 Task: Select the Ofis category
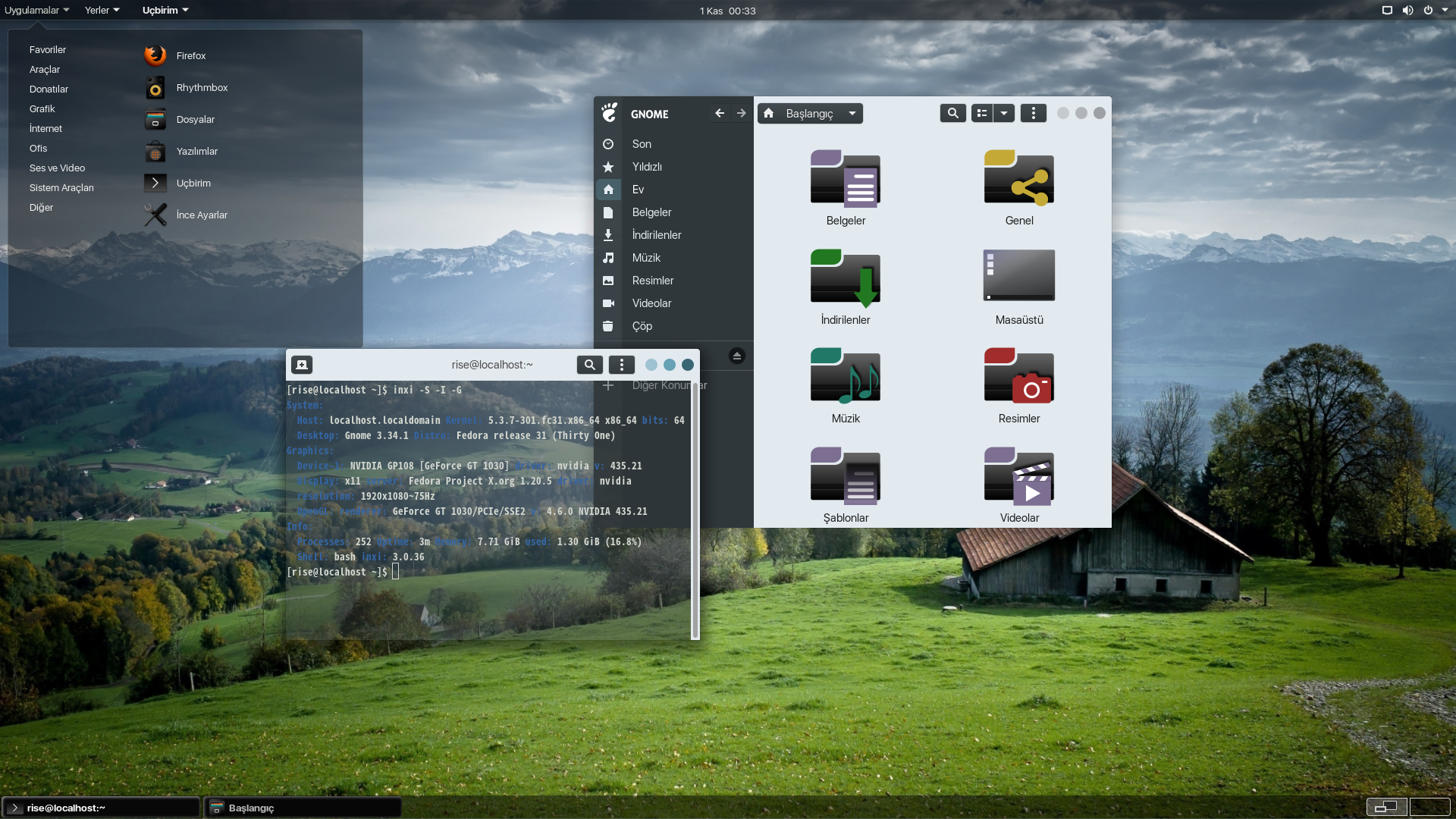(38, 149)
